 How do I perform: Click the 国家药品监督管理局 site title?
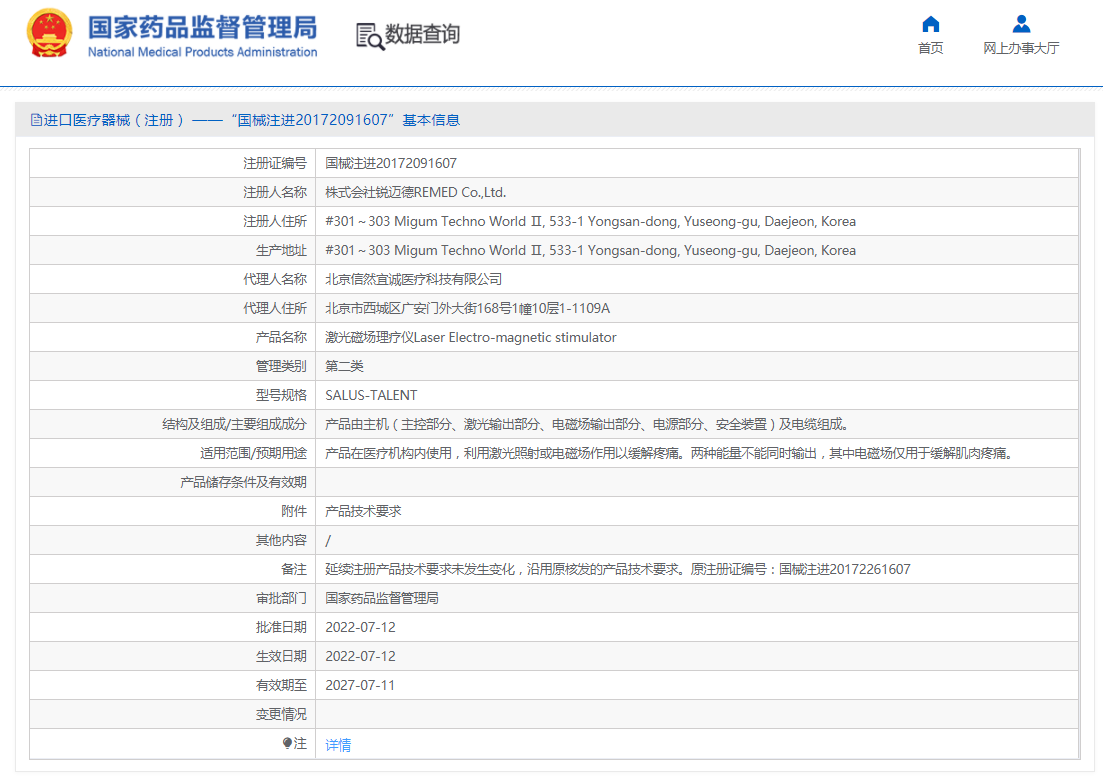coord(203,27)
